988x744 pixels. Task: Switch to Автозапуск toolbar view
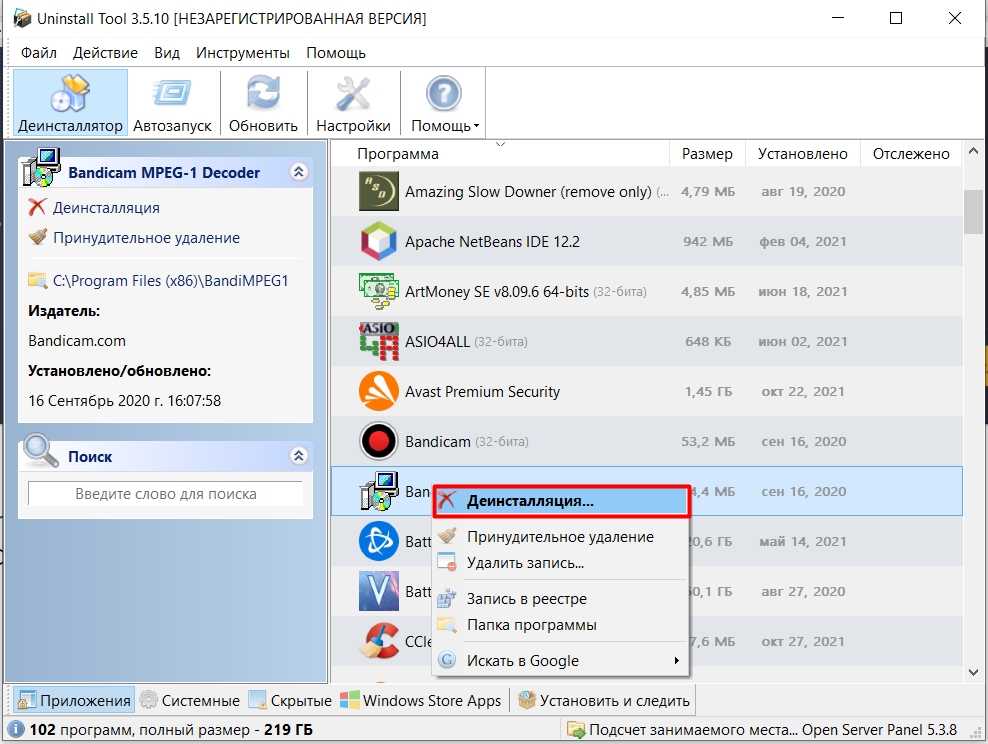click(x=172, y=103)
